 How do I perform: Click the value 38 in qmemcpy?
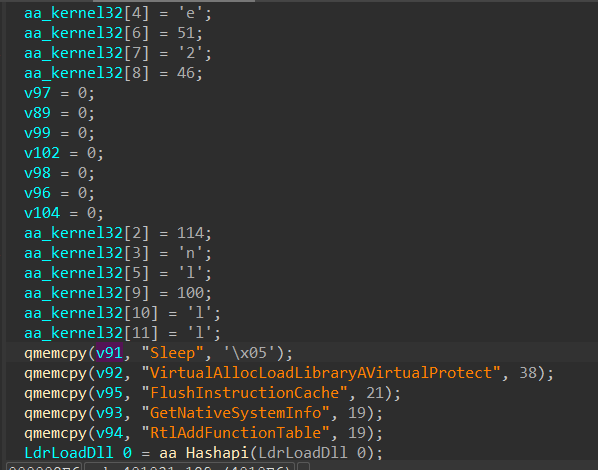pos(528,373)
